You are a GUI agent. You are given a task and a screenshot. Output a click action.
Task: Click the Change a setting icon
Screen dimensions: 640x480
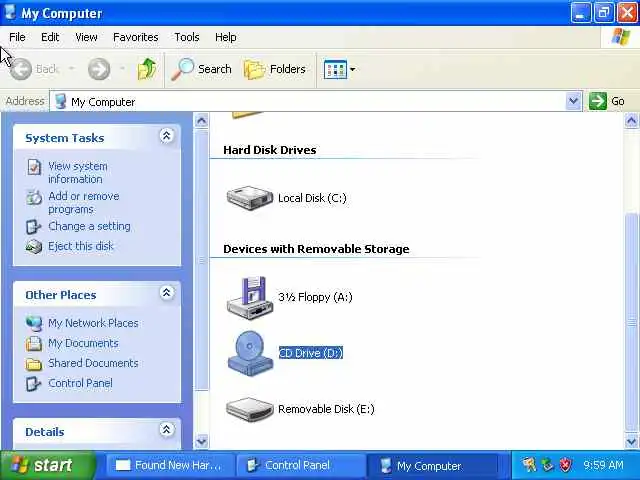tap(33, 227)
